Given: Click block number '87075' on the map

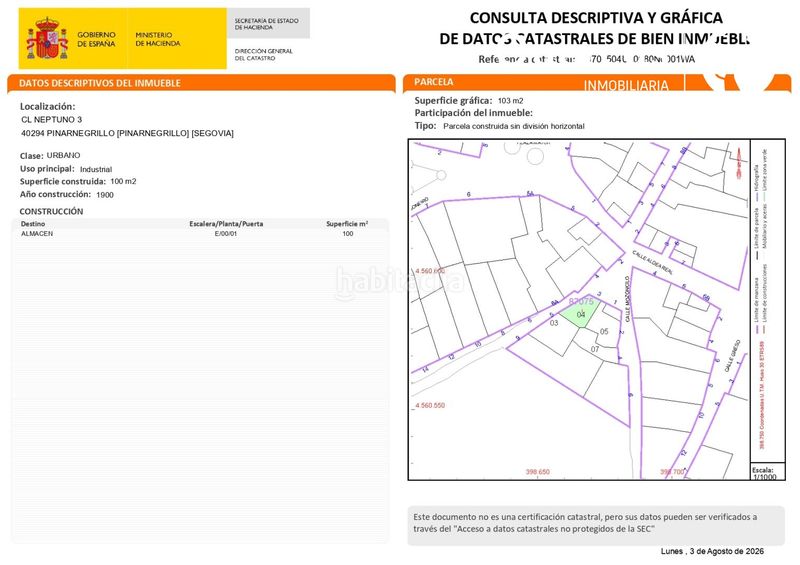Looking at the screenshot, I should 581,302.
